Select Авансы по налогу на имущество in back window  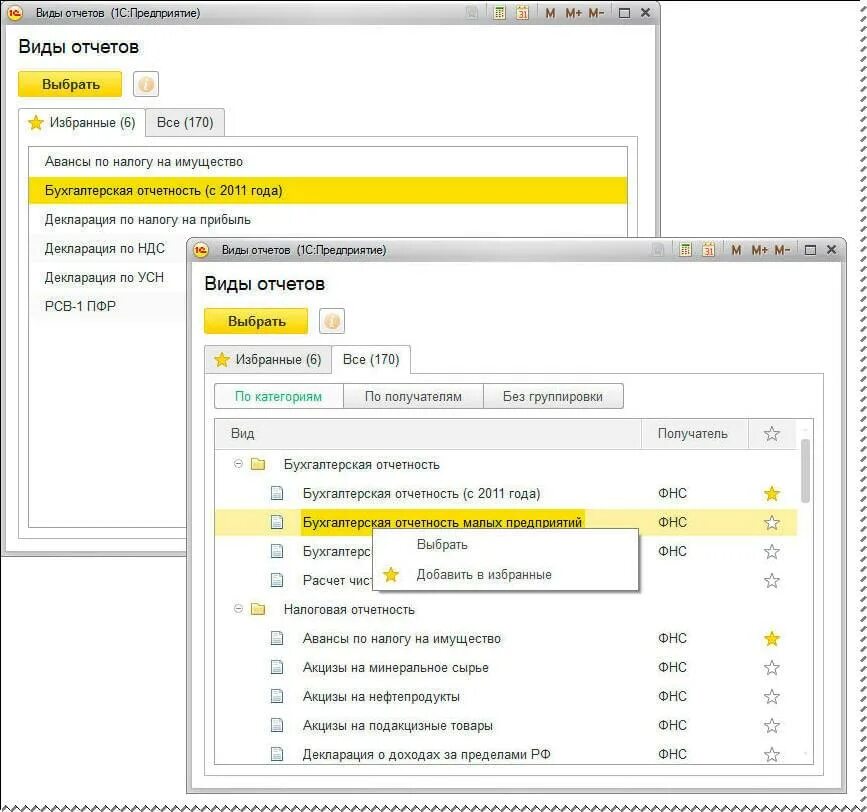(328, 161)
